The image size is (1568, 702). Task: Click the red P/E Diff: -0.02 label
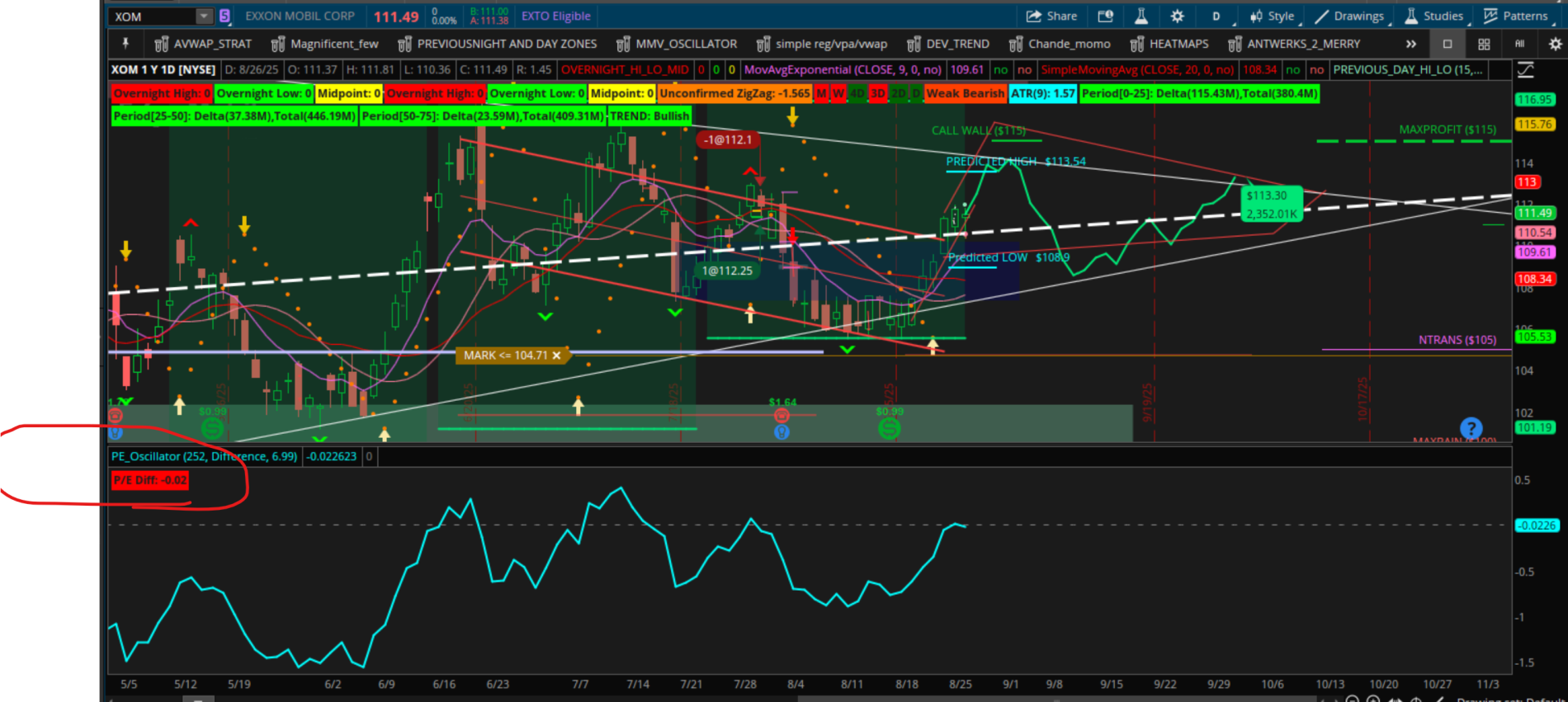tap(150, 480)
